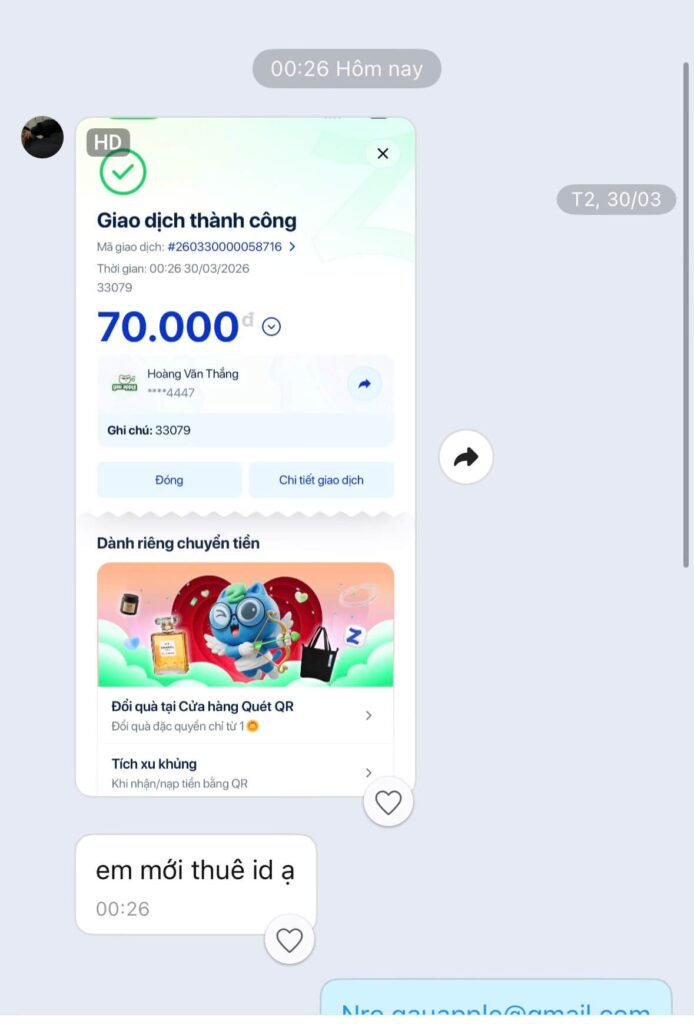Expand "Đổi quà tại Cửa hàng Quét QR" arrow
This screenshot has height=1024, width=694.
click(x=369, y=716)
